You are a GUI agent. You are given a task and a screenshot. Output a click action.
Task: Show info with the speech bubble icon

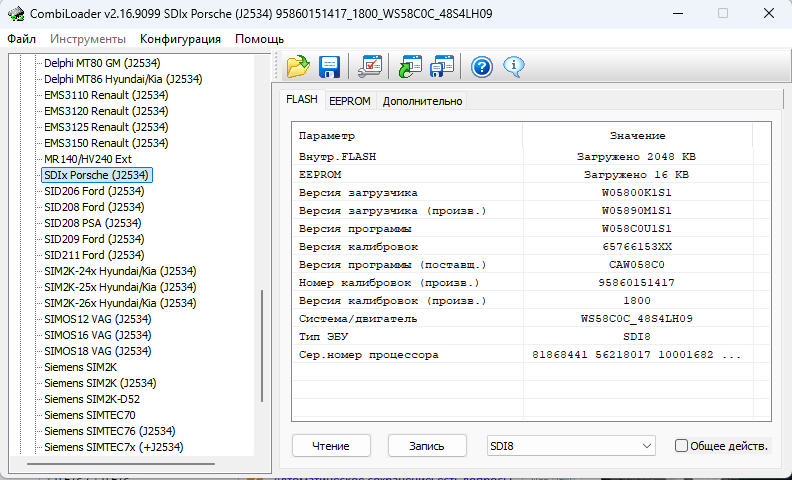coord(514,66)
